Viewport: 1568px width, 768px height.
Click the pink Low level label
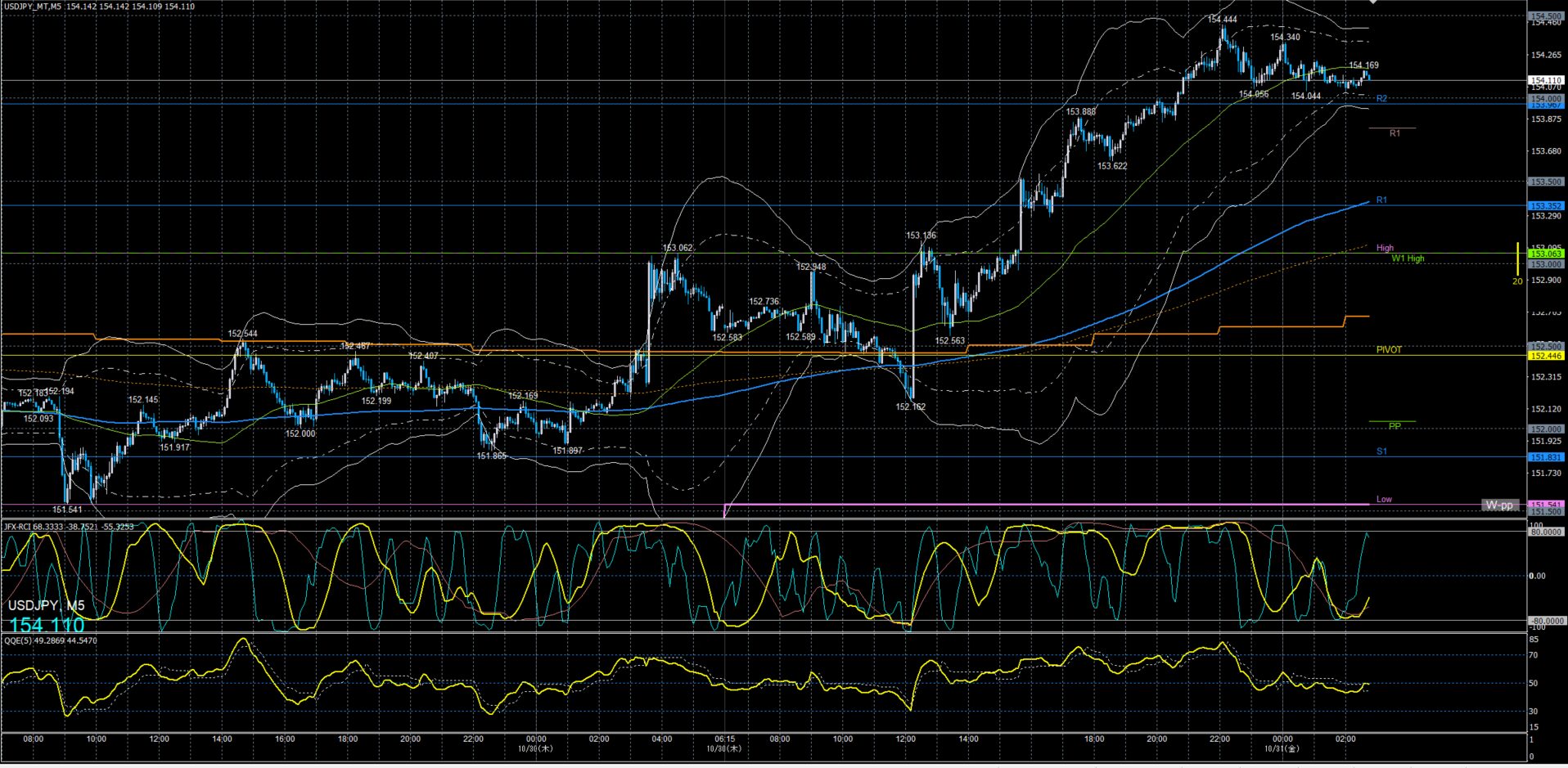click(x=1384, y=499)
